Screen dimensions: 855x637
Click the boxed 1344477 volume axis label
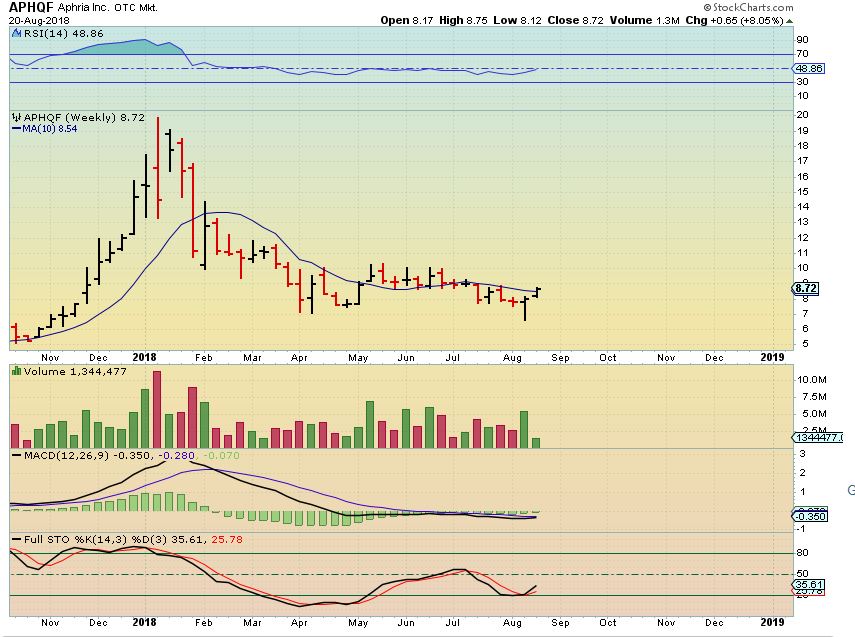pos(818,437)
